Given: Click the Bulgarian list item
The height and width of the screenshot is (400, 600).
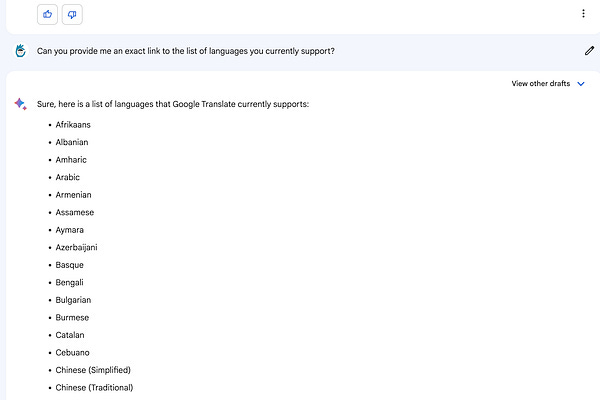Looking at the screenshot, I should point(73,300).
